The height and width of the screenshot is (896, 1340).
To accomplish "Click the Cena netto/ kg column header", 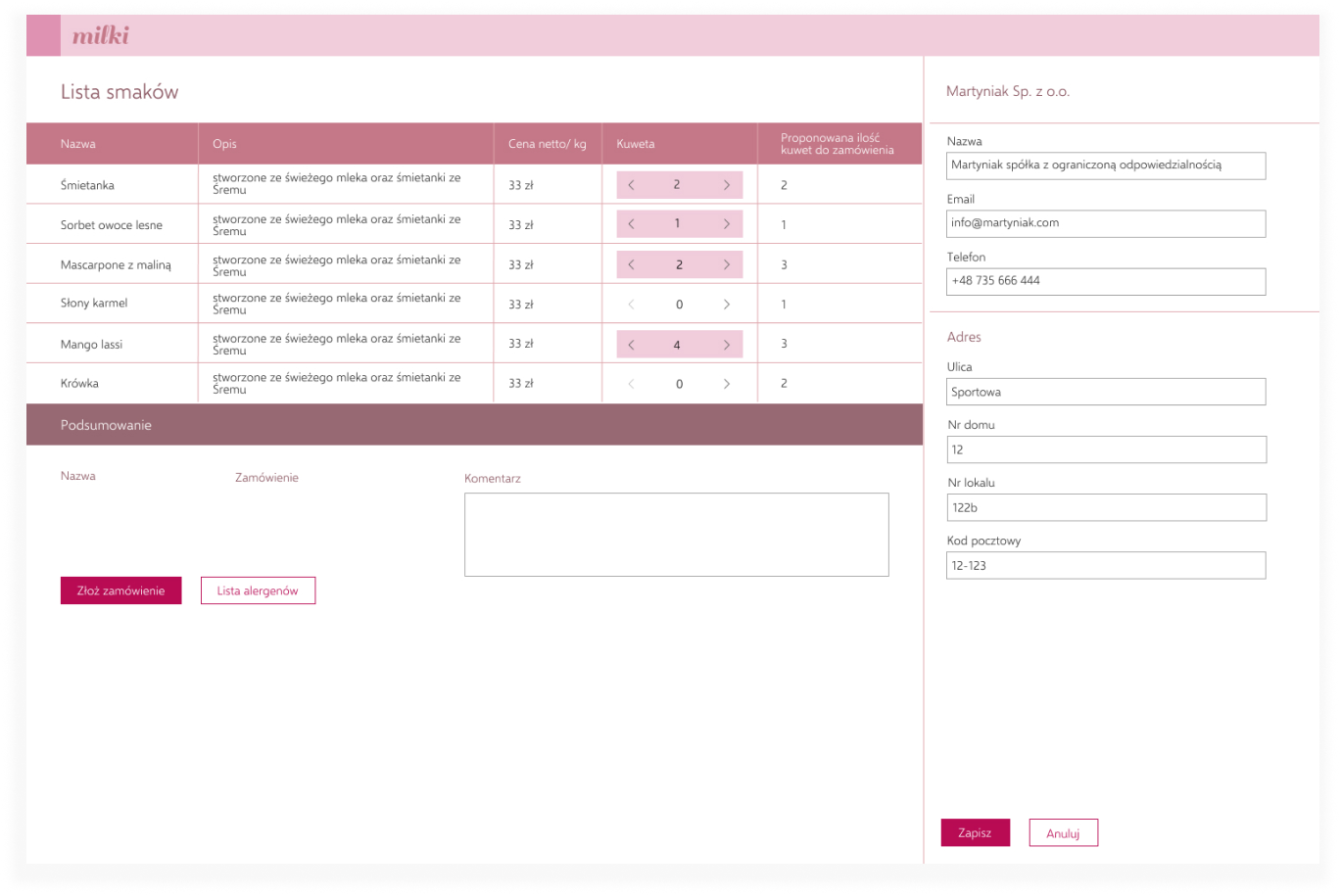I will pyautogui.click(x=547, y=144).
